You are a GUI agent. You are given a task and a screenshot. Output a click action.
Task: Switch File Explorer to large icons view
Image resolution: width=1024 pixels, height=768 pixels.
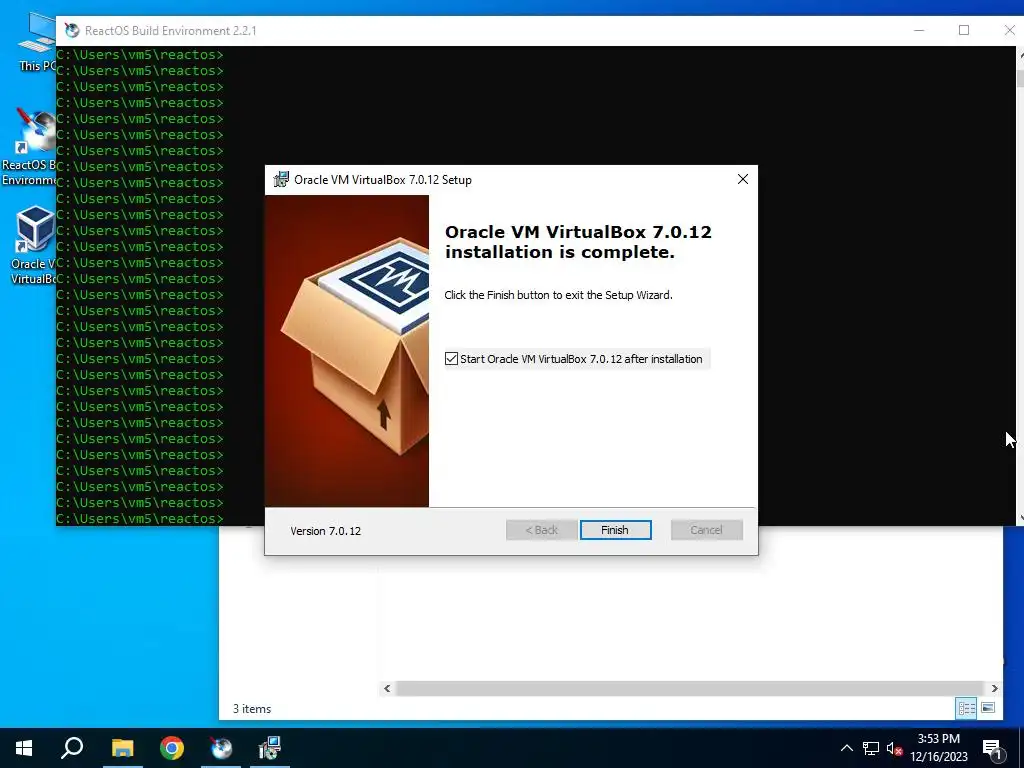point(988,708)
